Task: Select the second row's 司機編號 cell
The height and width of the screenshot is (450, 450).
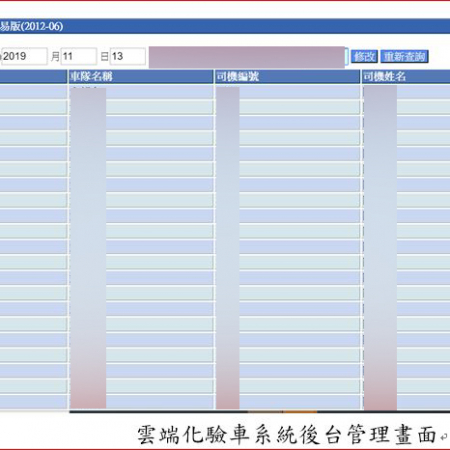Action: (287, 107)
